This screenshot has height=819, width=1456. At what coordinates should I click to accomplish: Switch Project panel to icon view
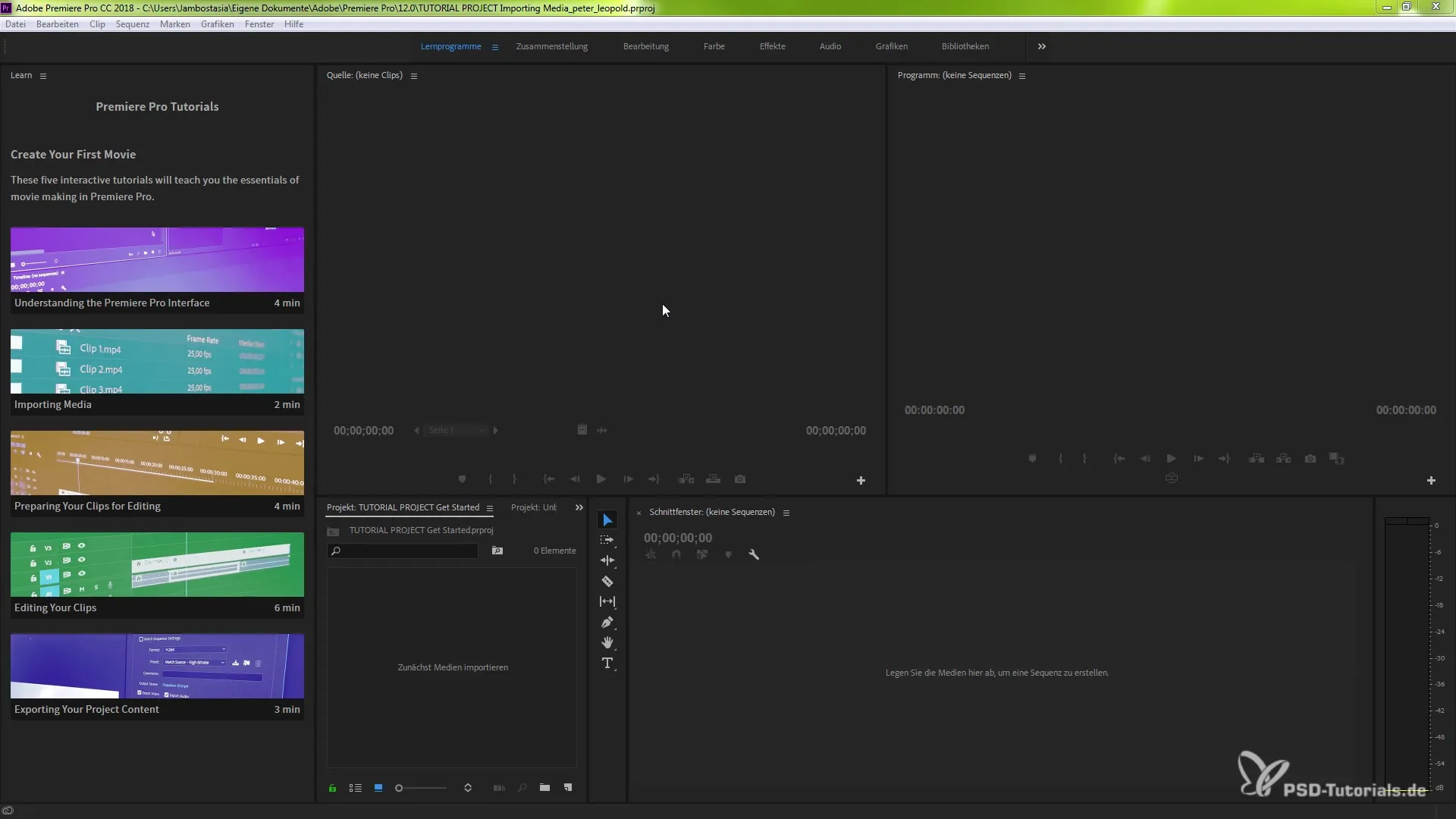378,788
